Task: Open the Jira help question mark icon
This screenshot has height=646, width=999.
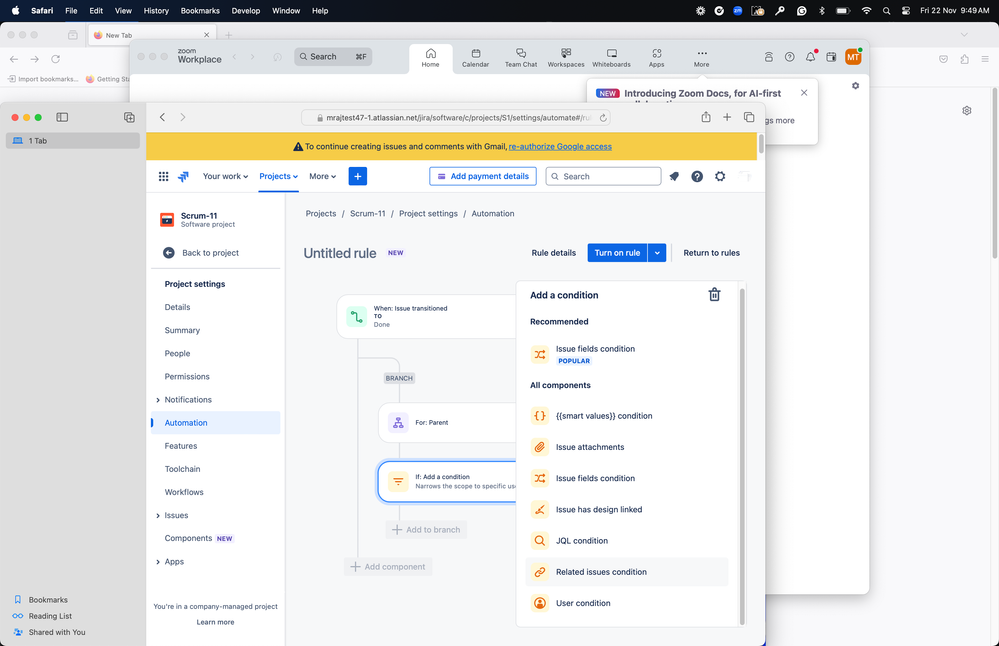Action: [697, 176]
